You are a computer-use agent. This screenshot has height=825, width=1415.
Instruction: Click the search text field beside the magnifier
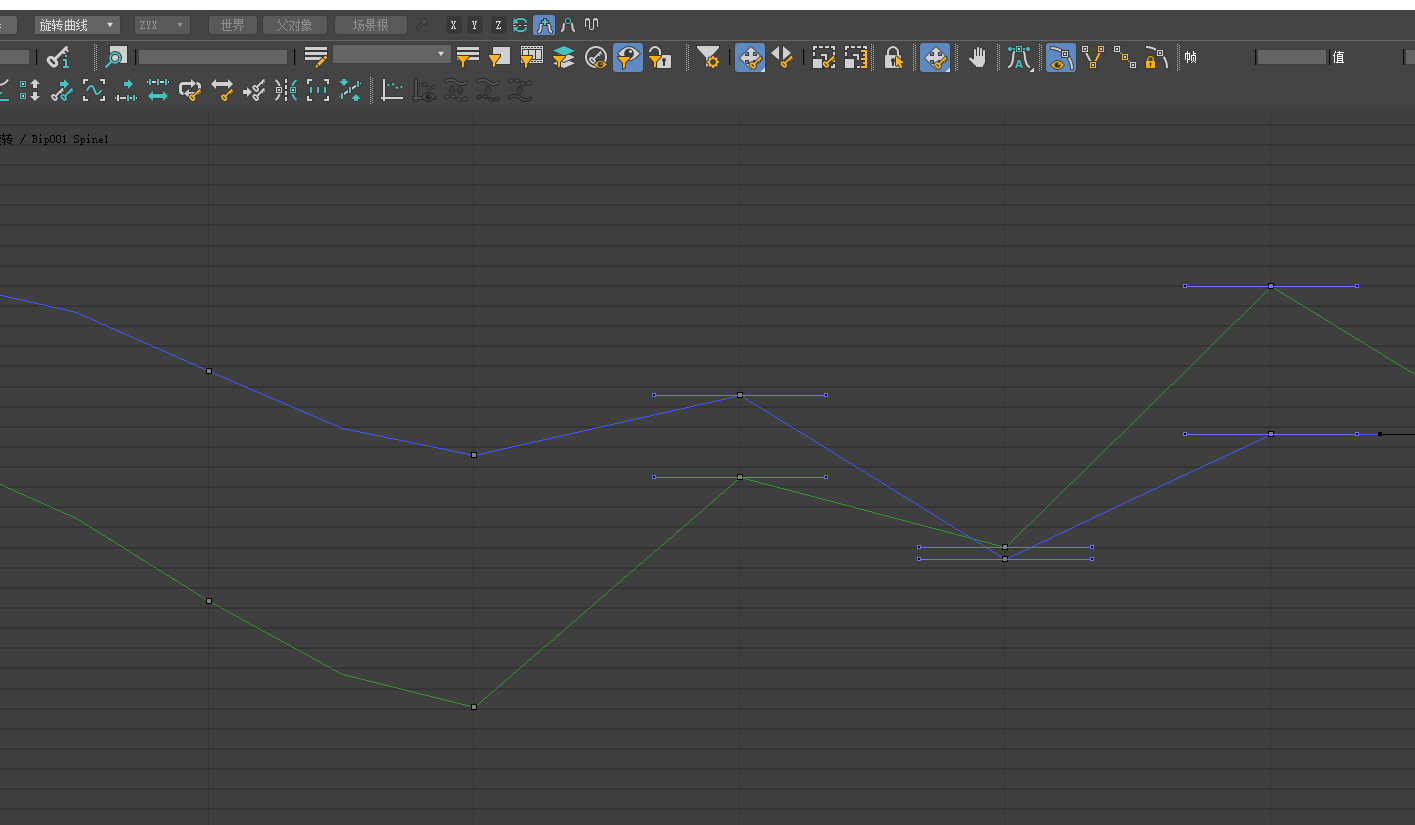coord(213,57)
